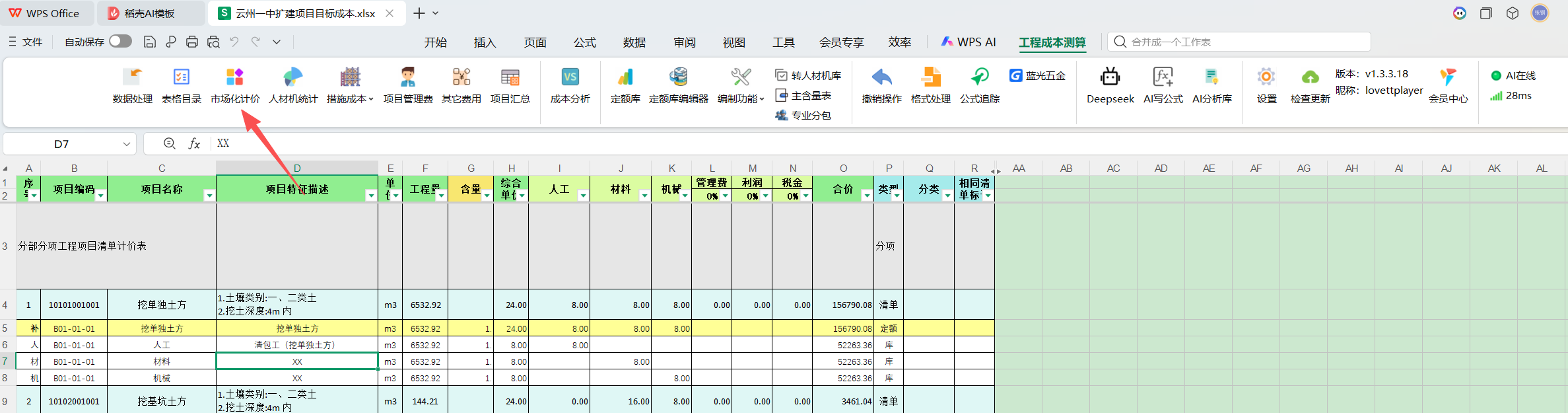Screen dimensions: 1568x413
Task: Open the 数据 ribbon tab
Action: point(634,42)
